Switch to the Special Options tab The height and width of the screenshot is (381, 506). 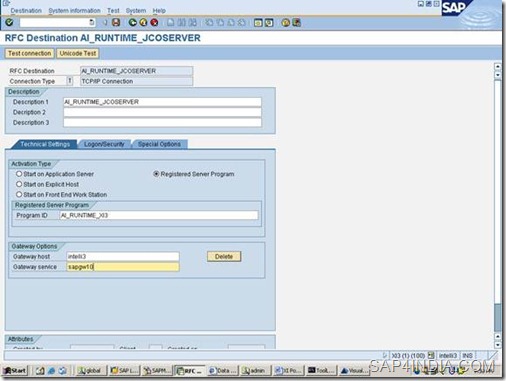click(159, 144)
